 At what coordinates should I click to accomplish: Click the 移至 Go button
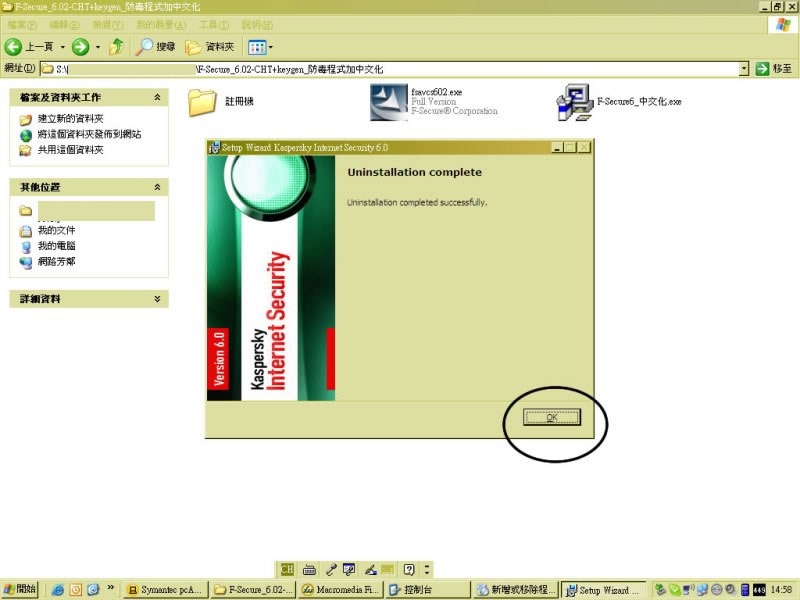point(774,69)
